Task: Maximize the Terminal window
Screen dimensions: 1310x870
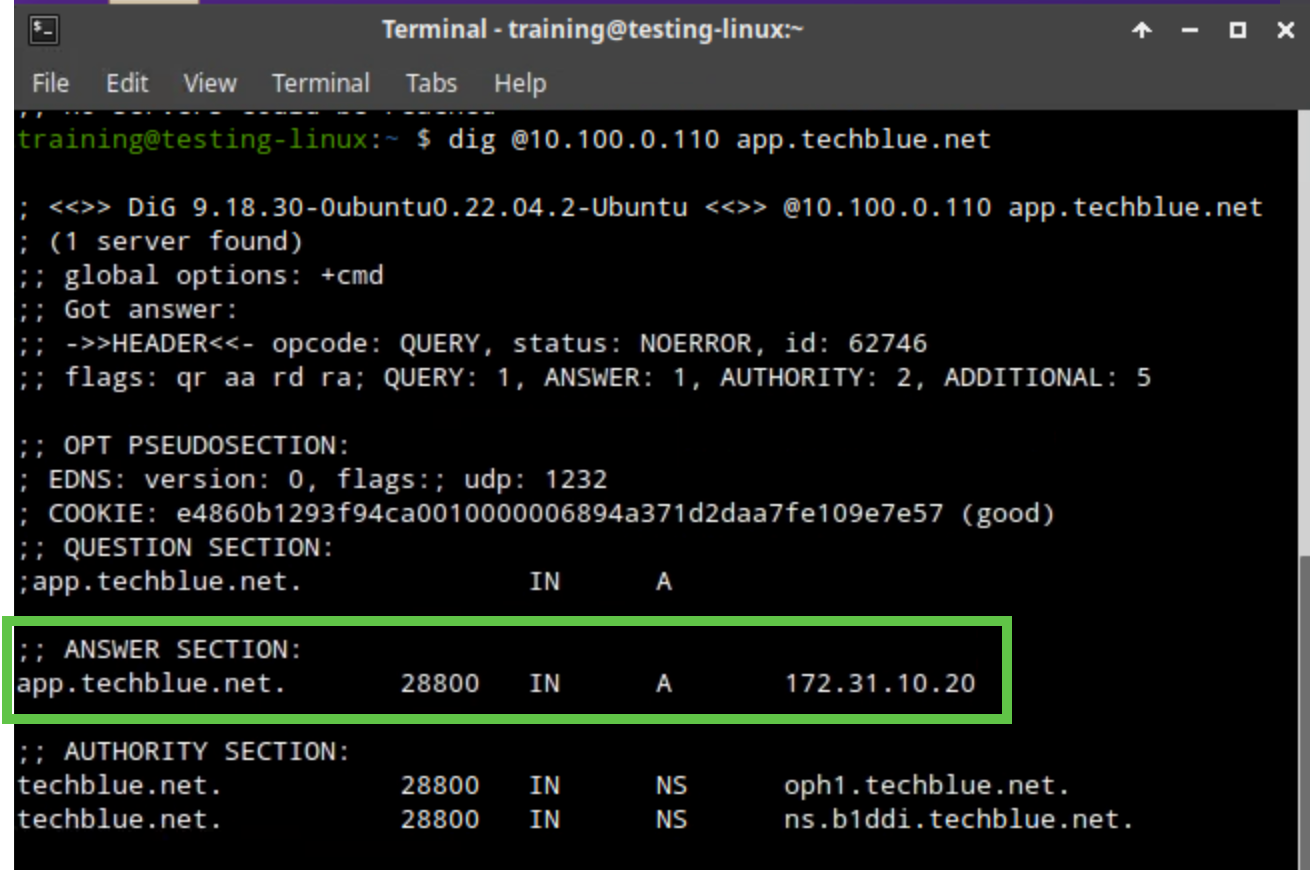Action: (1238, 31)
